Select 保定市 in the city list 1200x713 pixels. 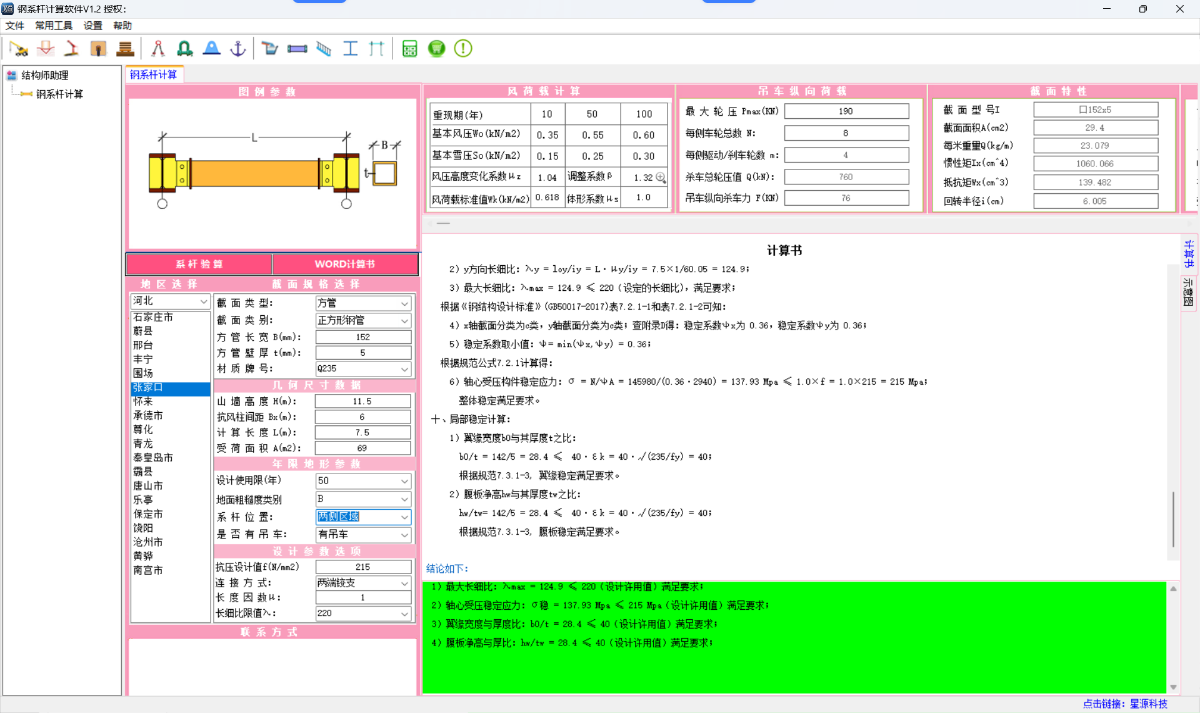[170, 513]
